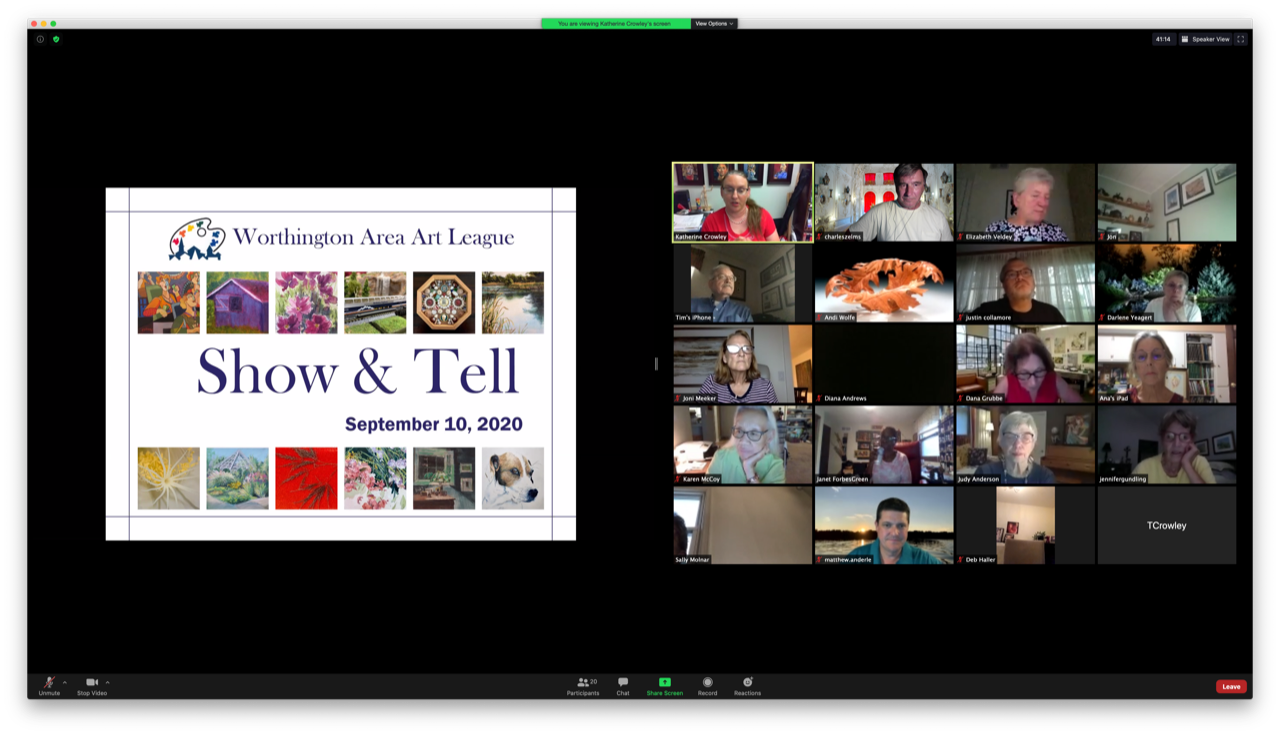This screenshot has height=735, width=1280.
Task: Select Andi Wolfe's video tile
Action: click(x=884, y=283)
